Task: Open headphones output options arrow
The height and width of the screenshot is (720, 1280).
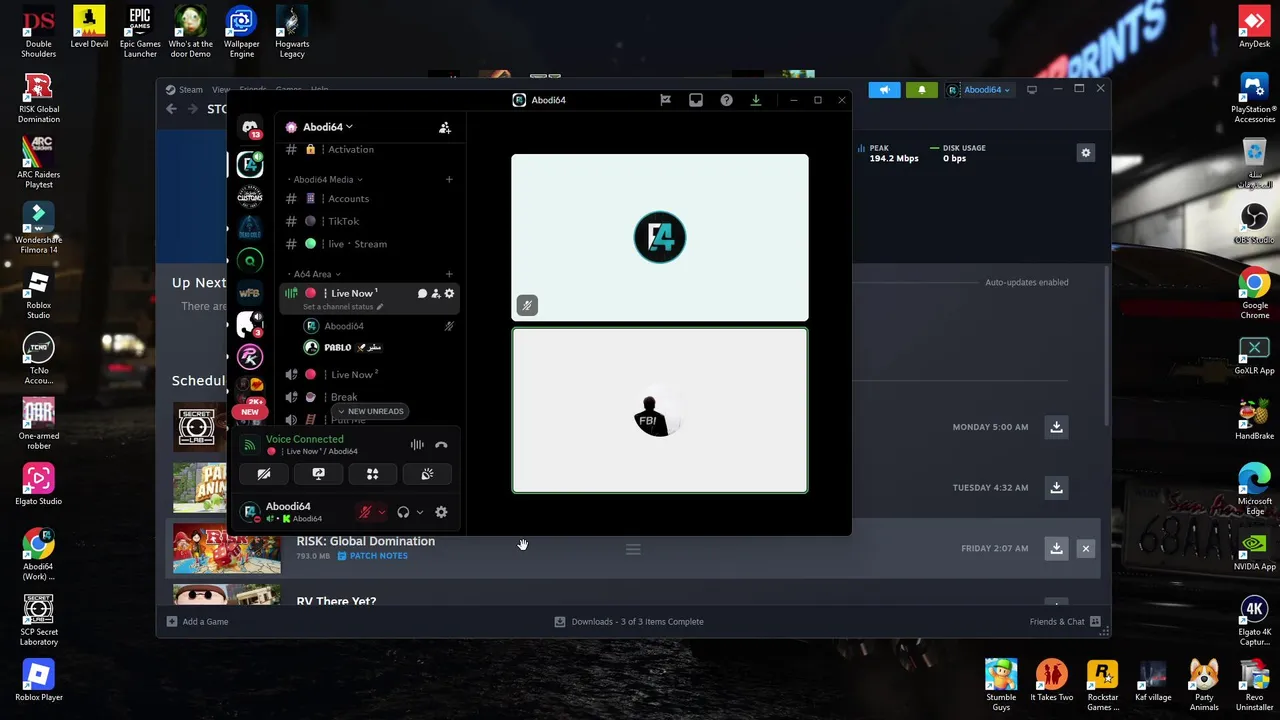Action: click(419, 512)
